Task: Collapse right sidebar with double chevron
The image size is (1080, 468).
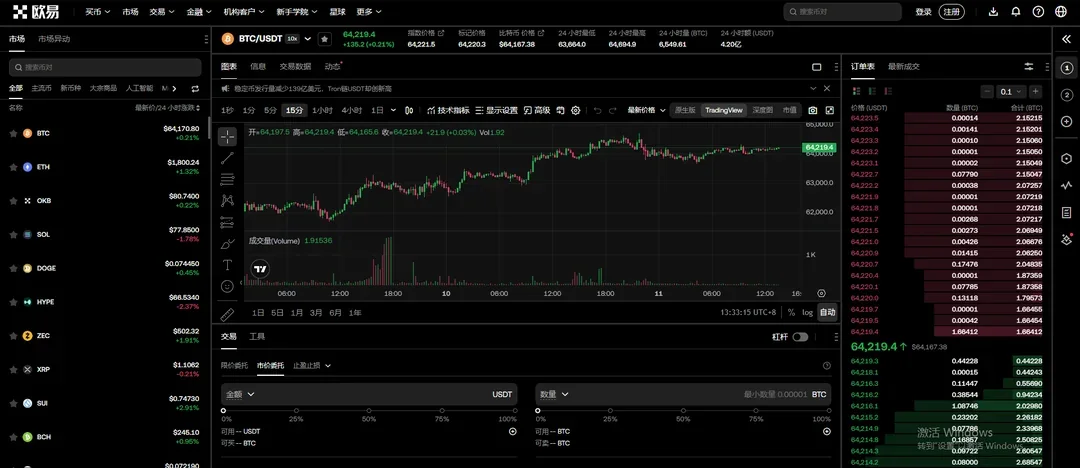Action: click(1066, 39)
